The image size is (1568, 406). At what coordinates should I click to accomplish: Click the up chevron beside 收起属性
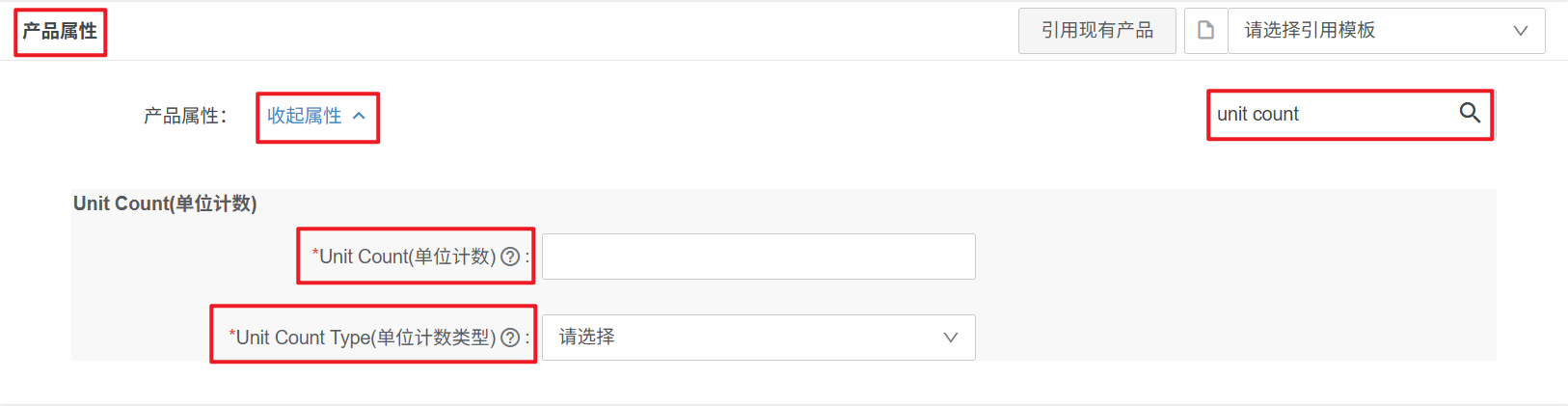(x=360, y=116)
